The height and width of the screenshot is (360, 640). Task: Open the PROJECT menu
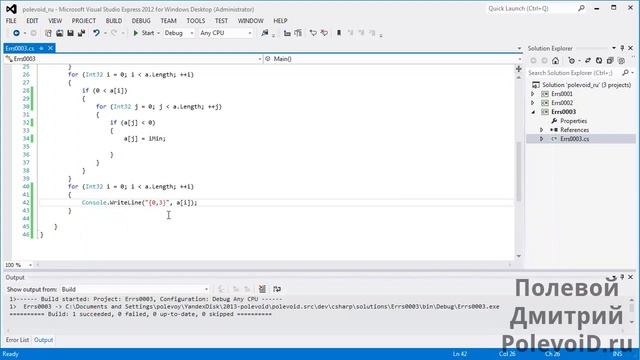[x=84, y=20]
